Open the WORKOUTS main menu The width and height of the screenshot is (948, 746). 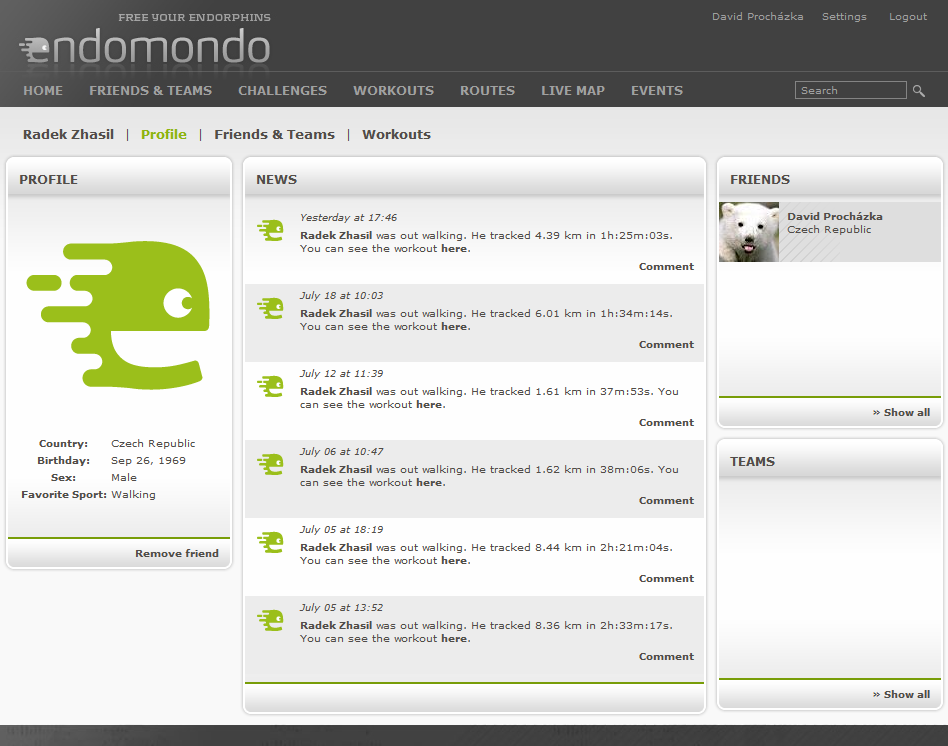394,91
